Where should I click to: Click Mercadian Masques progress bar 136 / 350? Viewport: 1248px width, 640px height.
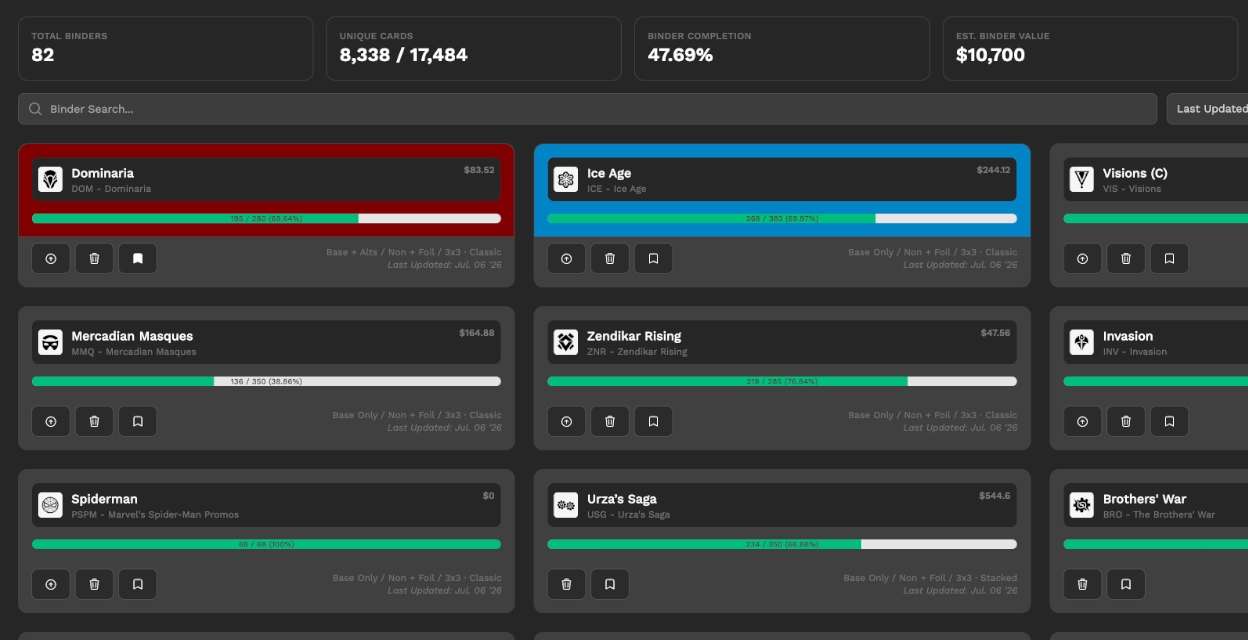pos(266,381)
